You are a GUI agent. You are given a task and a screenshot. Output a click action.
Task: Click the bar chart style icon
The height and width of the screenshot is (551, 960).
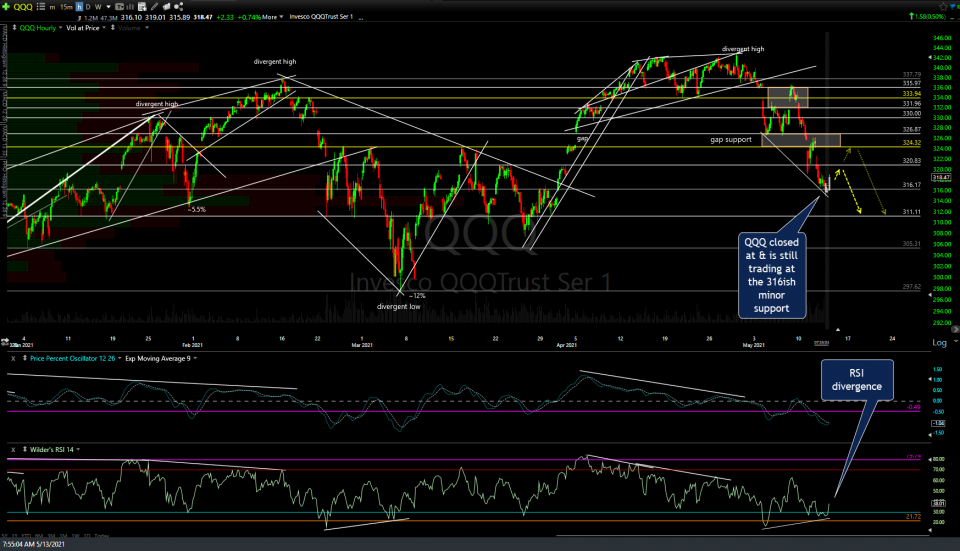tap(130, 7)
